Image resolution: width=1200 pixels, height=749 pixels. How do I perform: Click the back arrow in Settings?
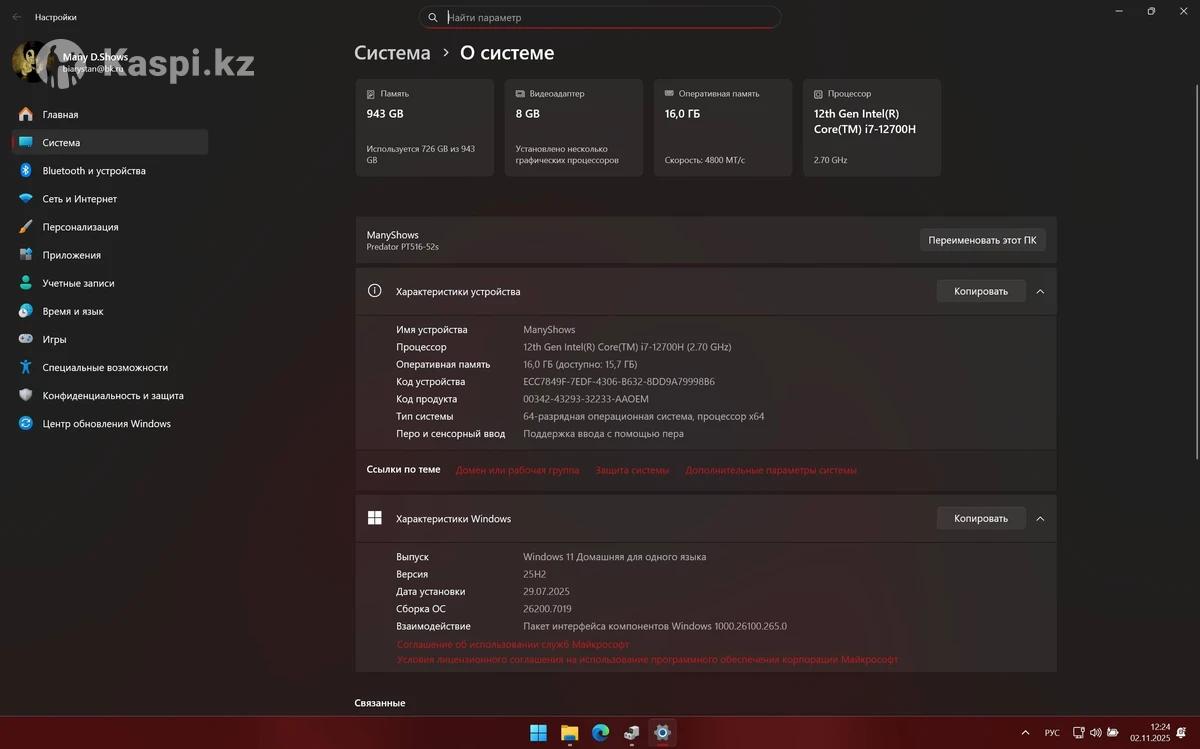tap(16, 17)
